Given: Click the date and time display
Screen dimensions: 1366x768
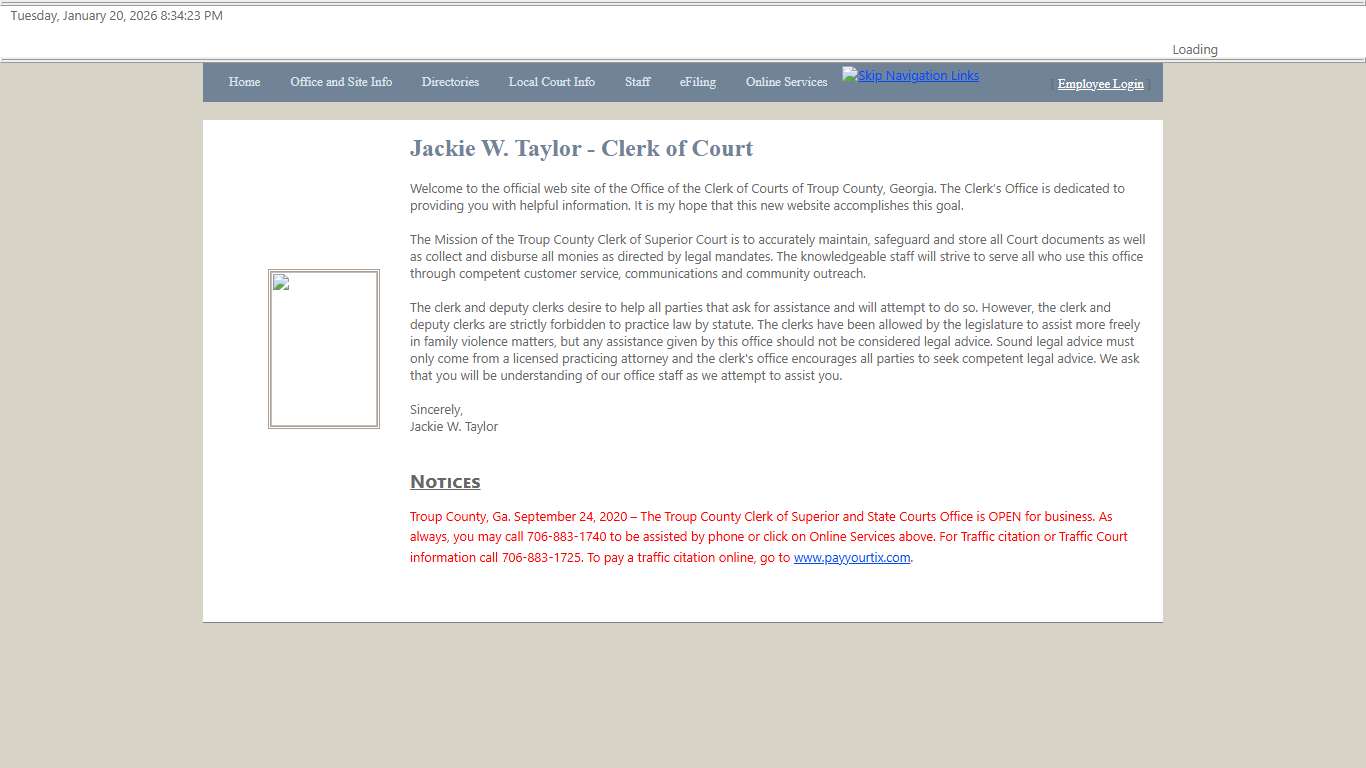Looking at the screenshot, I should click(x=114, y=15).
